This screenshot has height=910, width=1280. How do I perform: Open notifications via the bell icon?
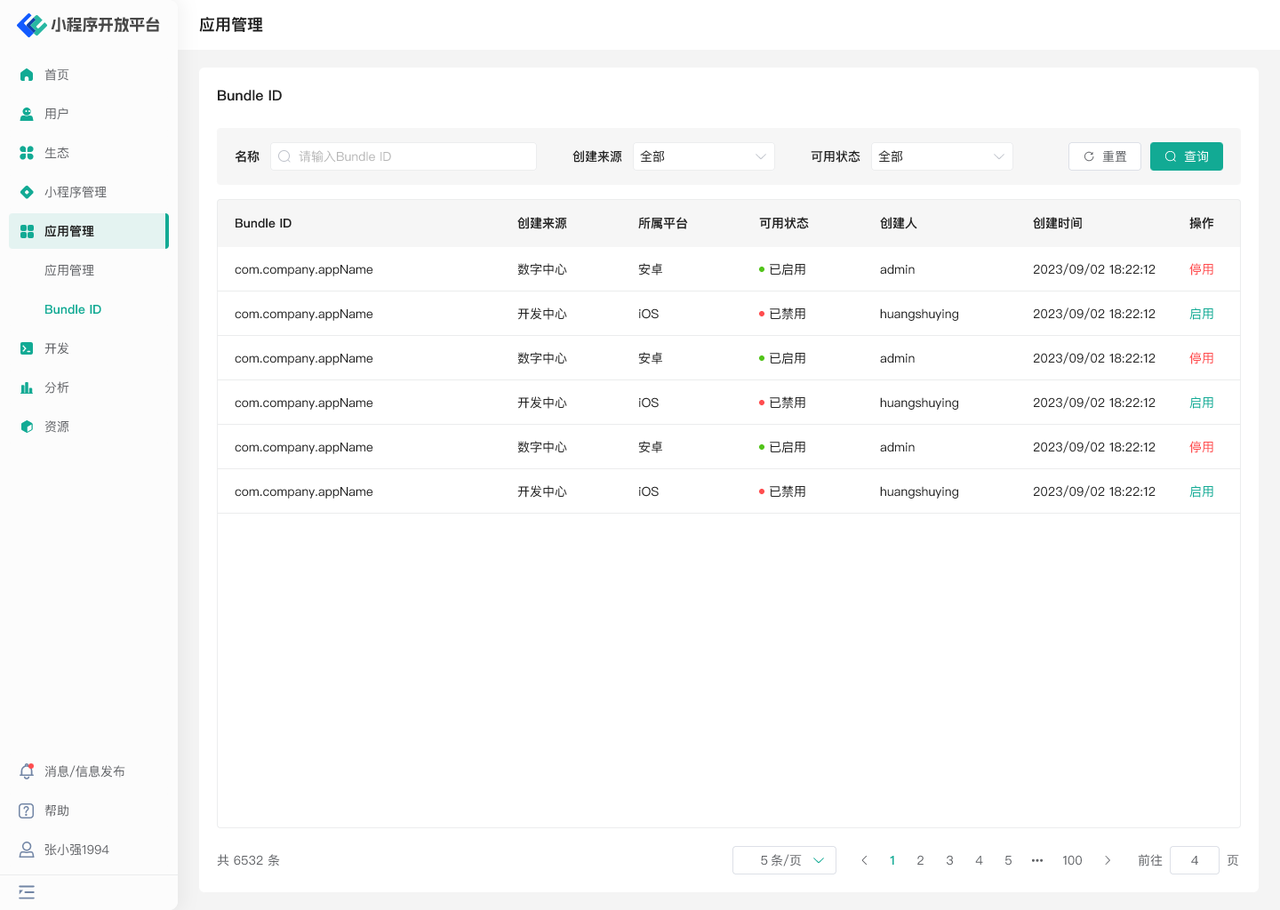pyautogui.click(x=27, y=771)
